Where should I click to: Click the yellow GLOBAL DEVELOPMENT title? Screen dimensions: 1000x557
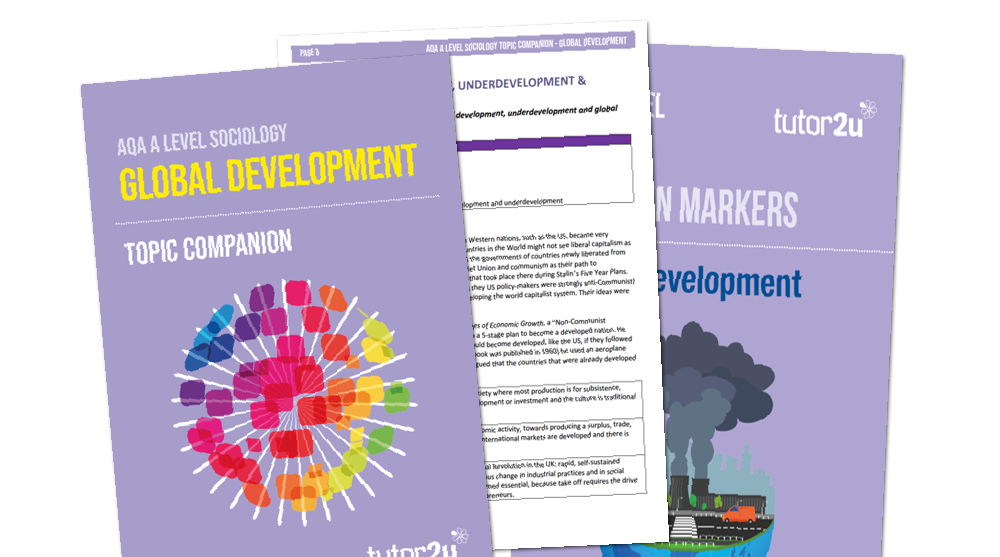pos(268,172)
